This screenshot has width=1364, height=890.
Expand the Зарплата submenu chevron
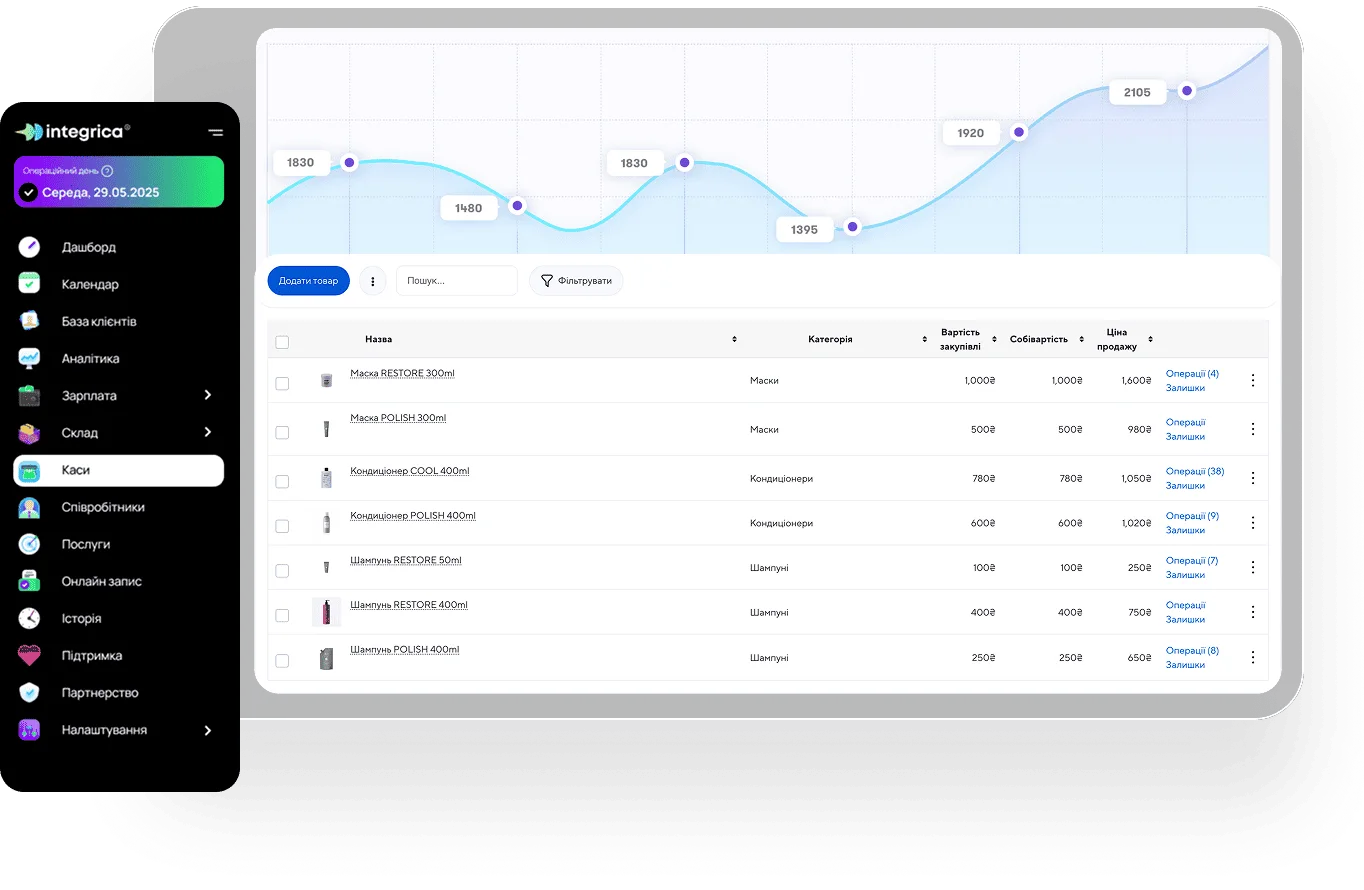(208, 395)
